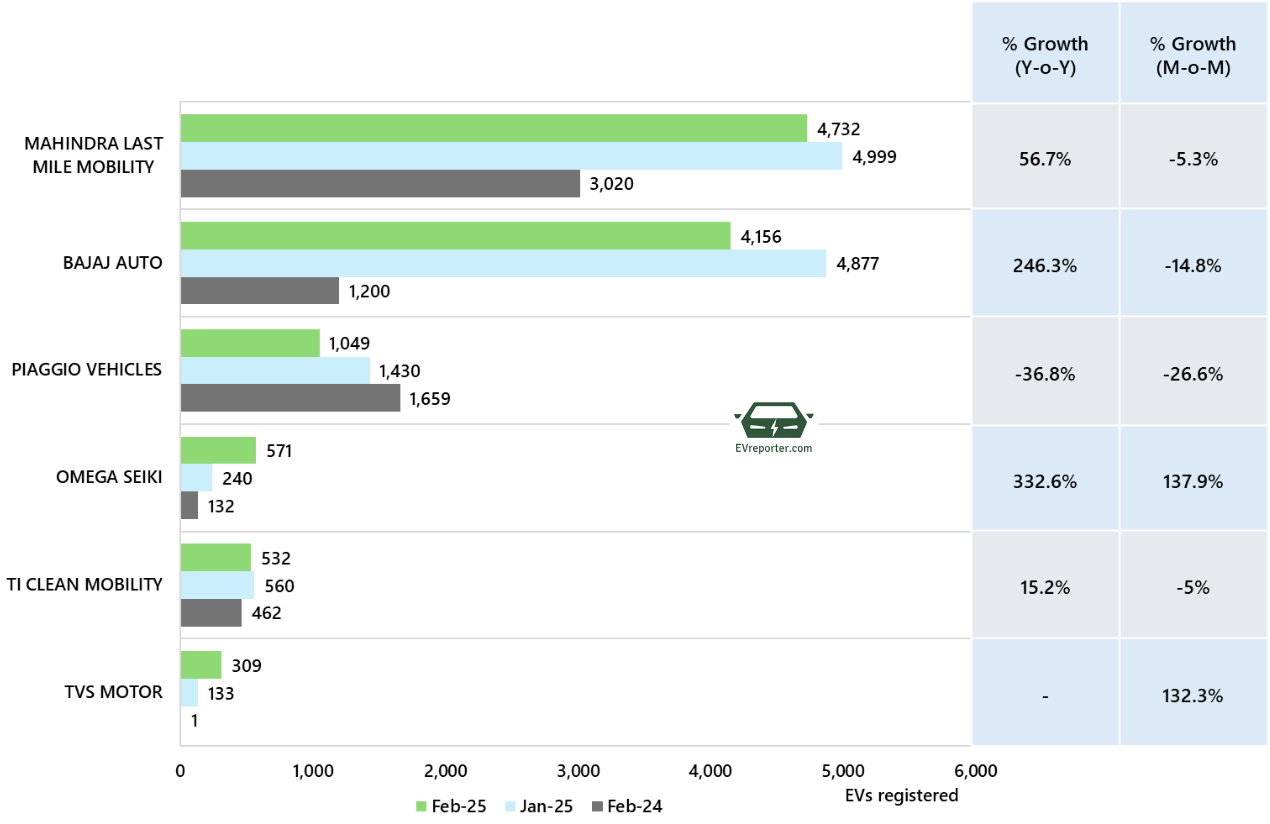Click Bajaj Auto's light blue Jan-25 bar

[503, 263]
